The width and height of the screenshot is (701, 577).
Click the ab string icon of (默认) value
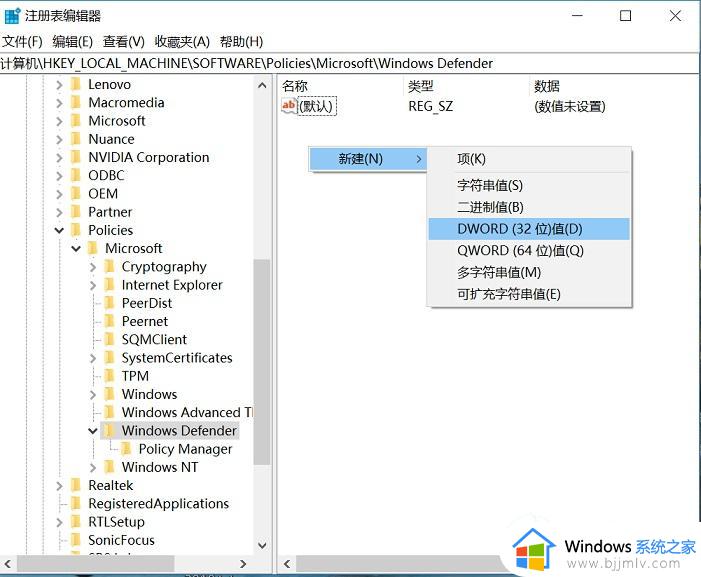[289, 106]
